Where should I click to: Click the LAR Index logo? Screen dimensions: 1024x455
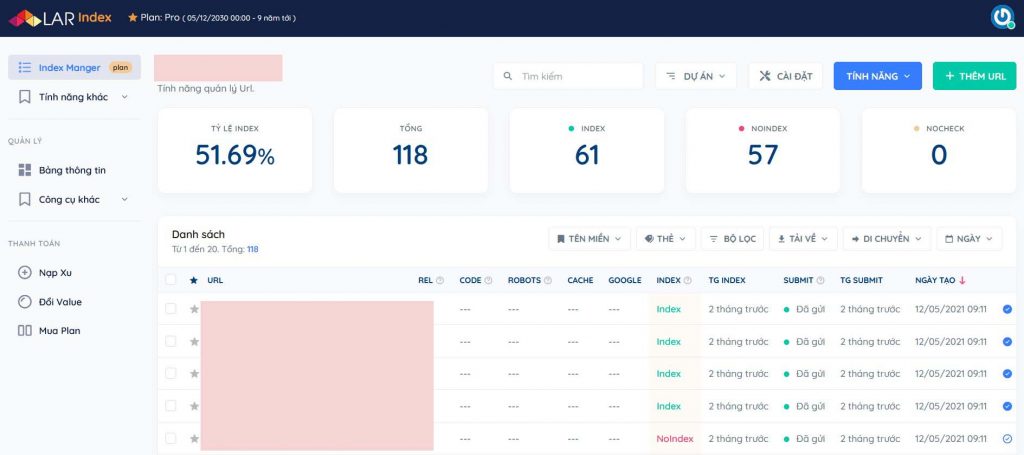pos(60,18)
